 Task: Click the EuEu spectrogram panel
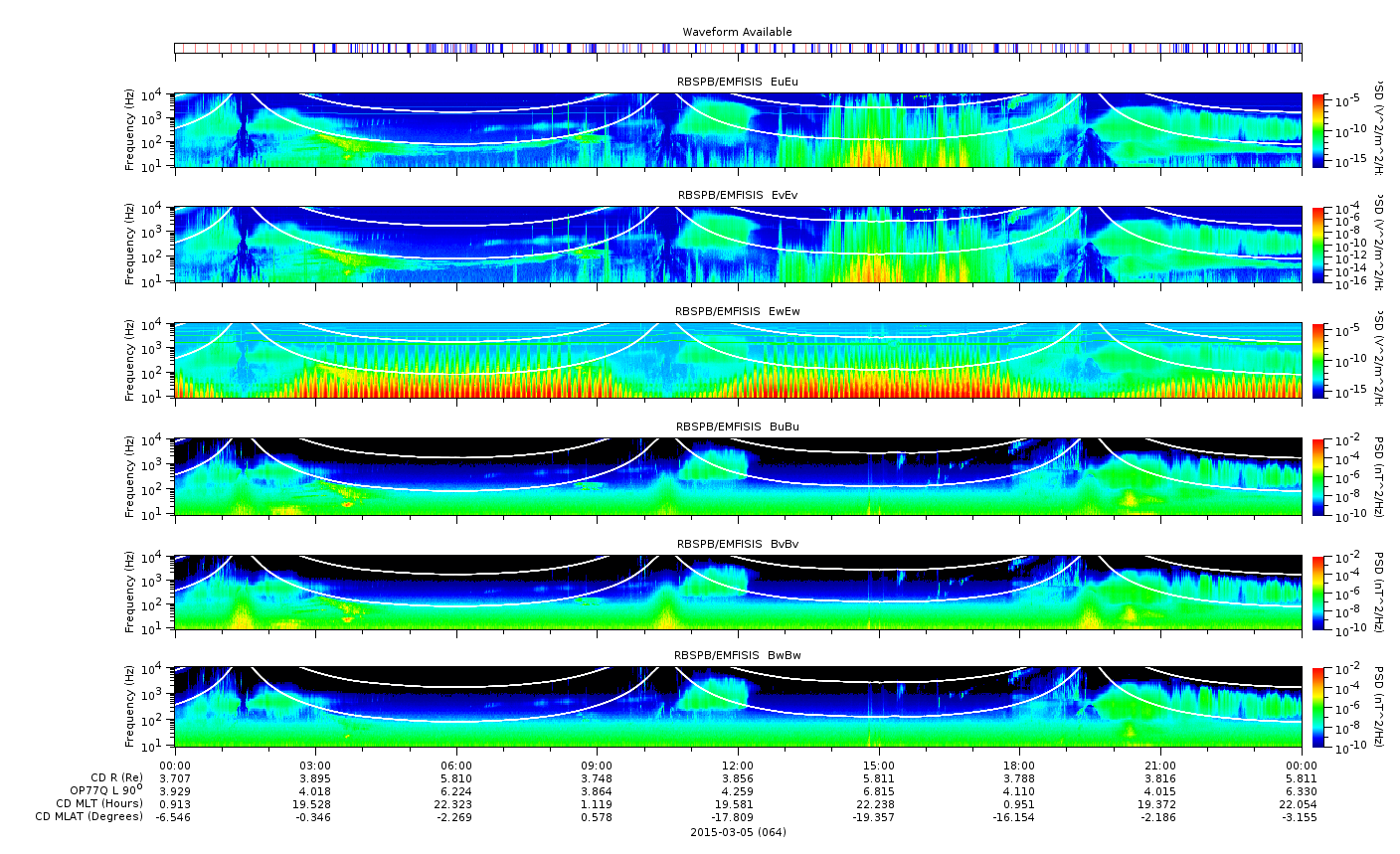738,130
